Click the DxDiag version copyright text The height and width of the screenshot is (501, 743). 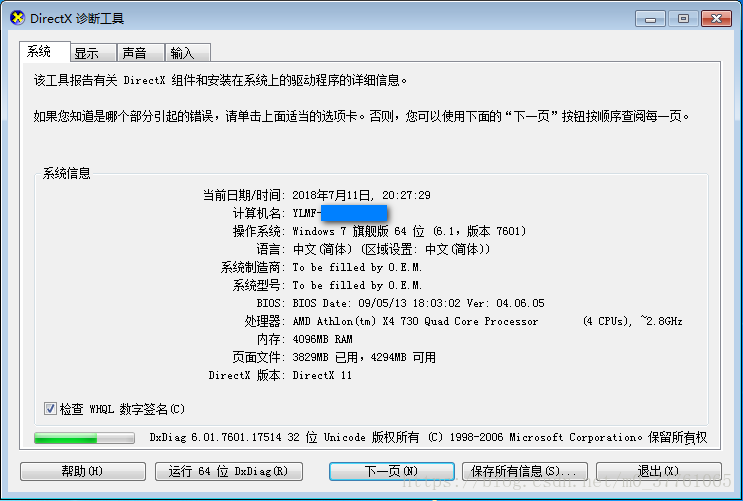(x=428, y=437)
